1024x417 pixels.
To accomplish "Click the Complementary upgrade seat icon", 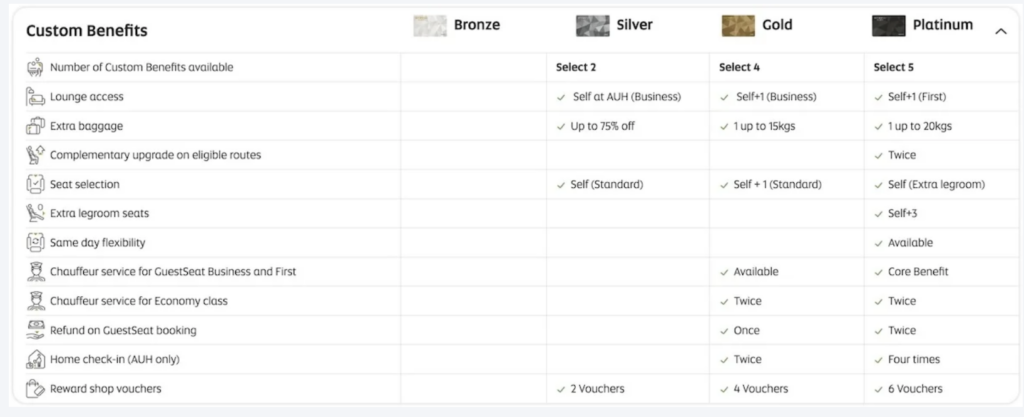I will 35,155.
